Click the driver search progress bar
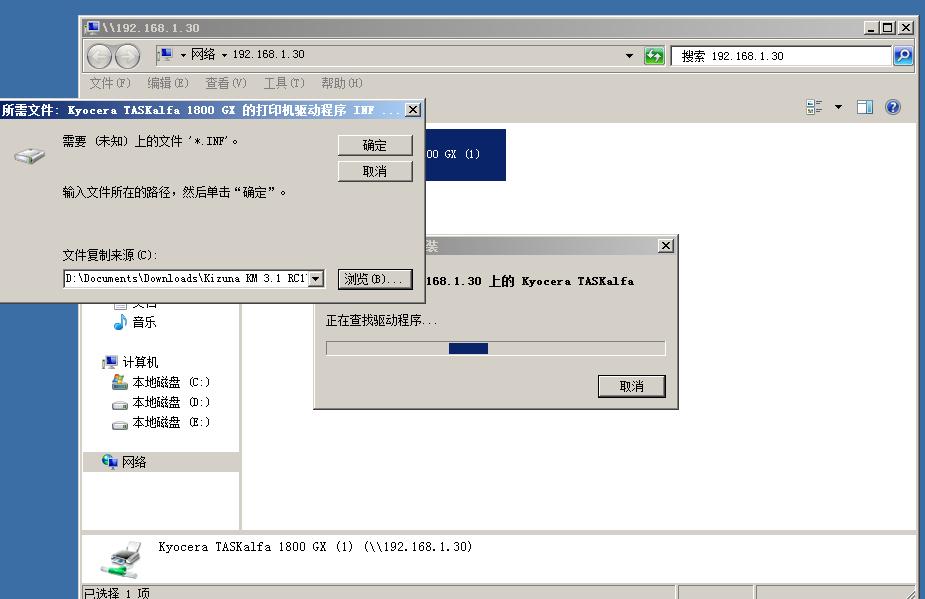The height and width of the screenshot is (599, 925). tap(495, 347)
